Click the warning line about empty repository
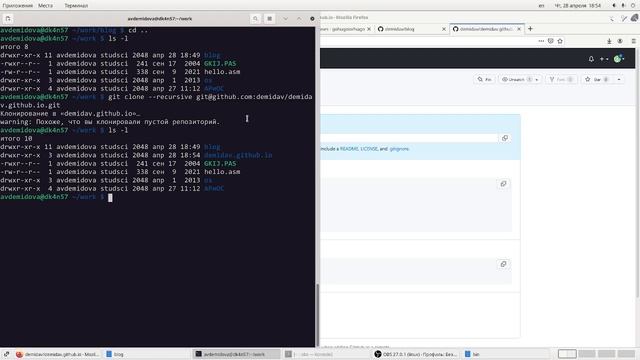The height and width of the screenshot is (360, 640). [110, 122]
